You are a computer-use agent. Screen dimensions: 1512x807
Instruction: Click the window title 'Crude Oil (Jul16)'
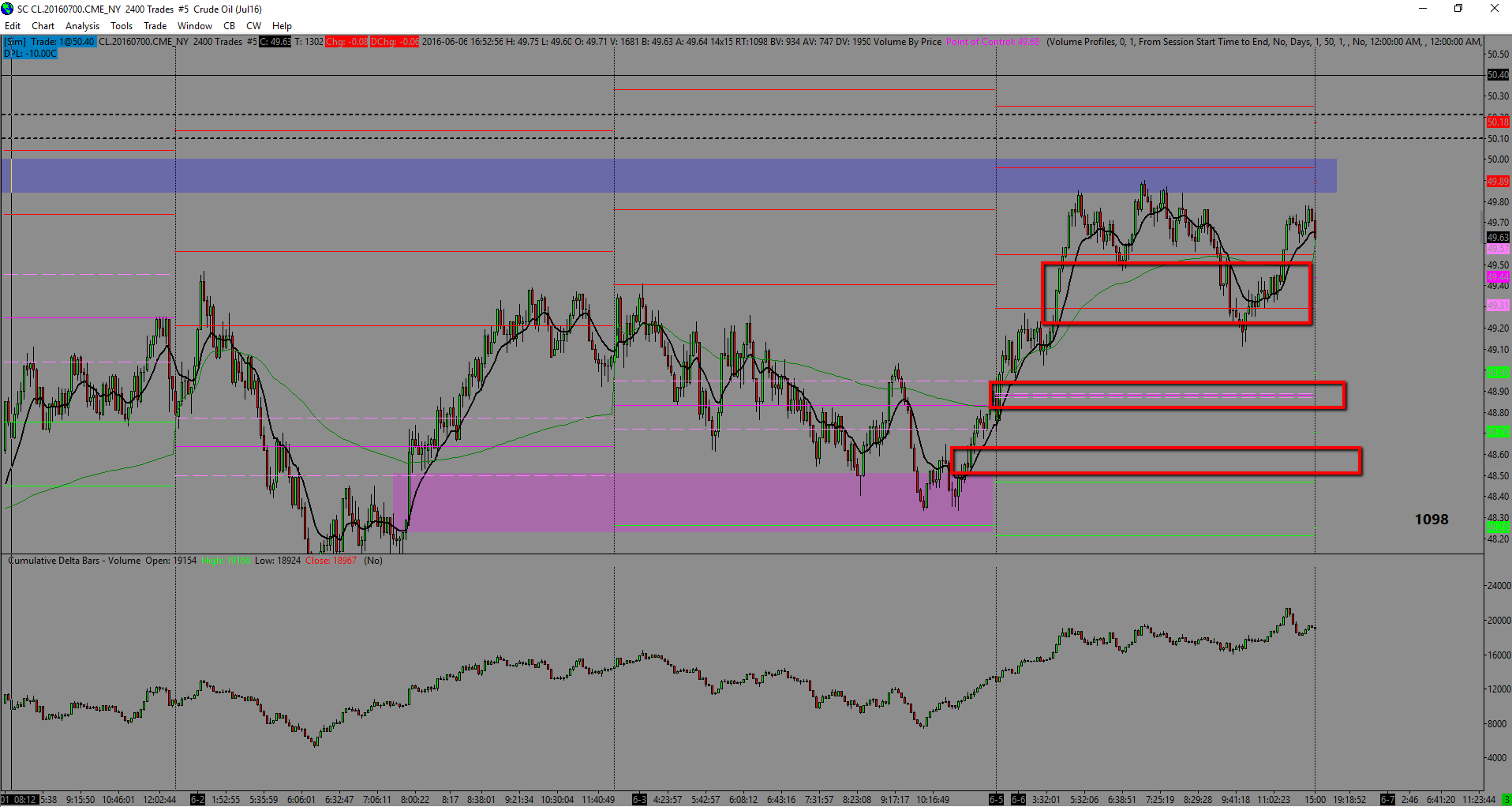tap(227, 9)
